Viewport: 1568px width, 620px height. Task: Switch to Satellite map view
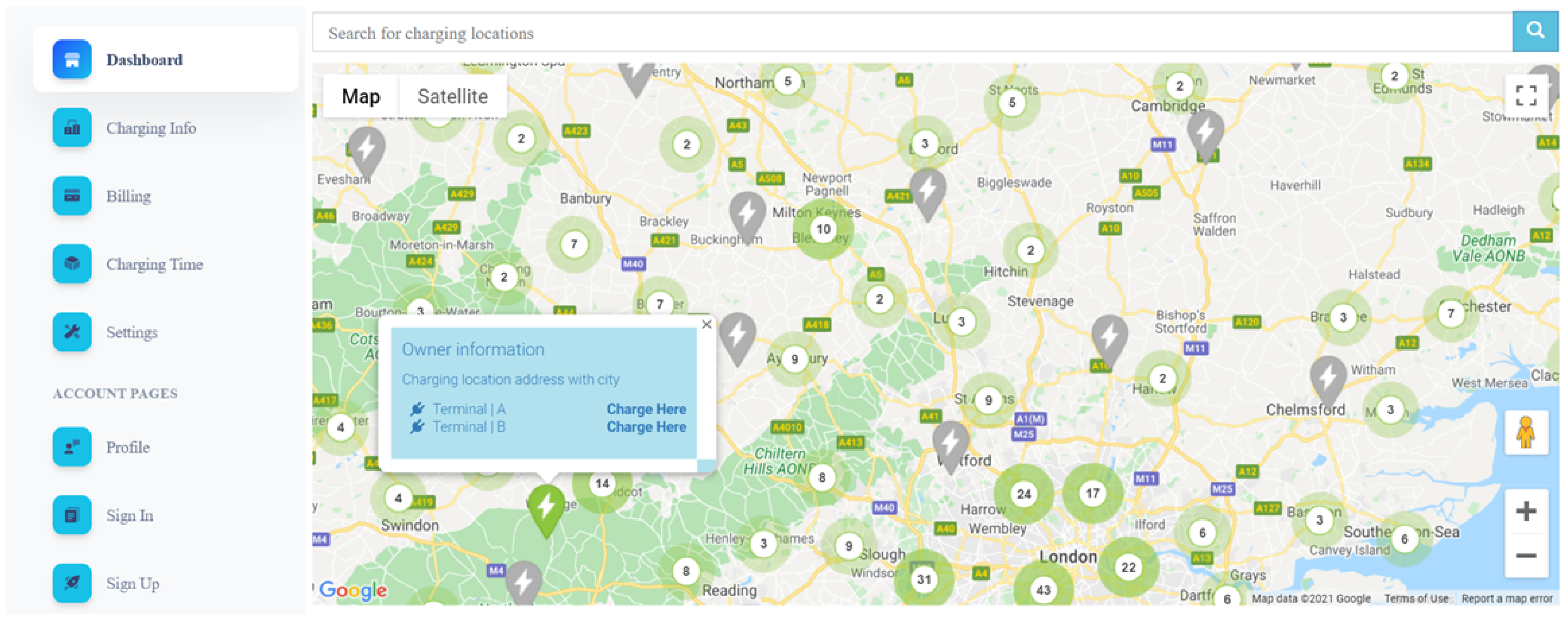pyautogui.click(x=452, y=96)
